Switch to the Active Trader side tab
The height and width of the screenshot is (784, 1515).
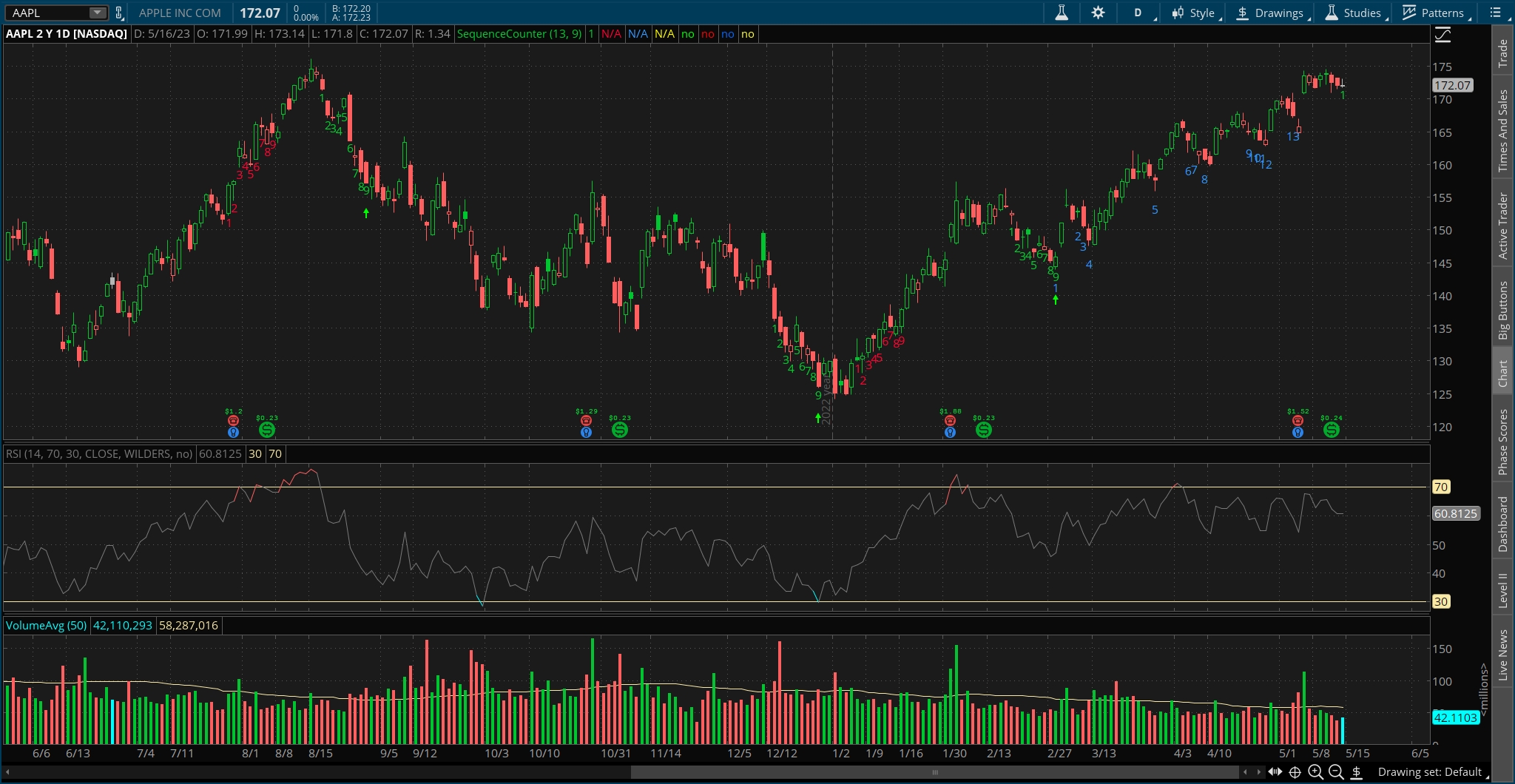(1502, 226)
